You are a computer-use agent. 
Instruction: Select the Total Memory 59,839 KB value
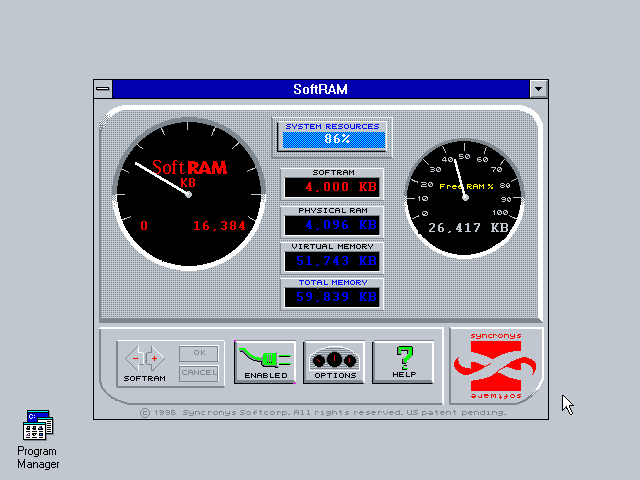(x=332, y=297)
